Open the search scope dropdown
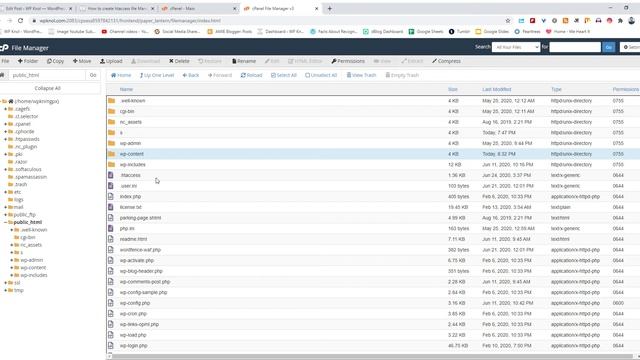640x360 pixels. point(516,47)
